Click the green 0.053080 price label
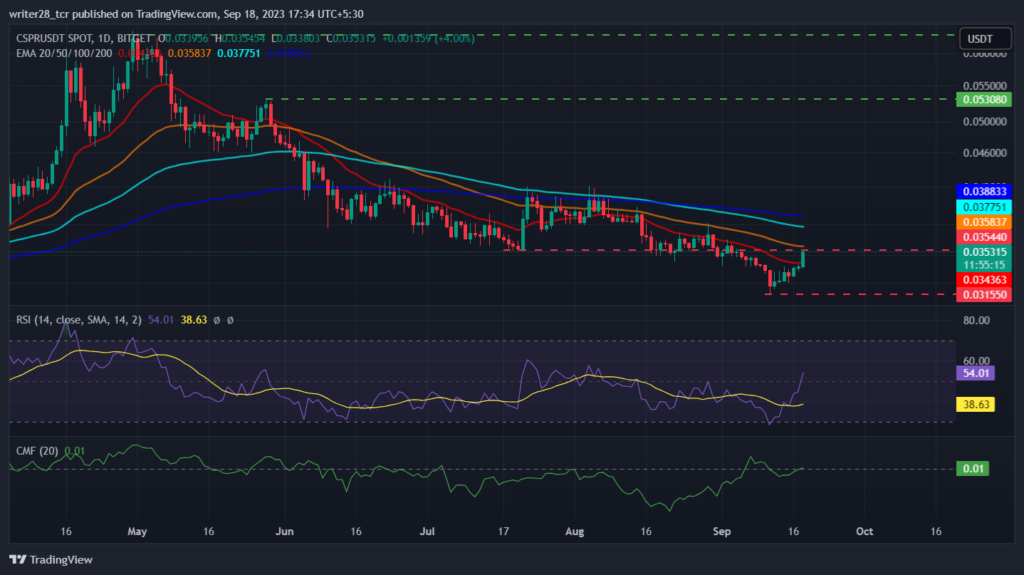Image resolution: width=1024 pixels, height=575 pixels. (x=984, y=99)
